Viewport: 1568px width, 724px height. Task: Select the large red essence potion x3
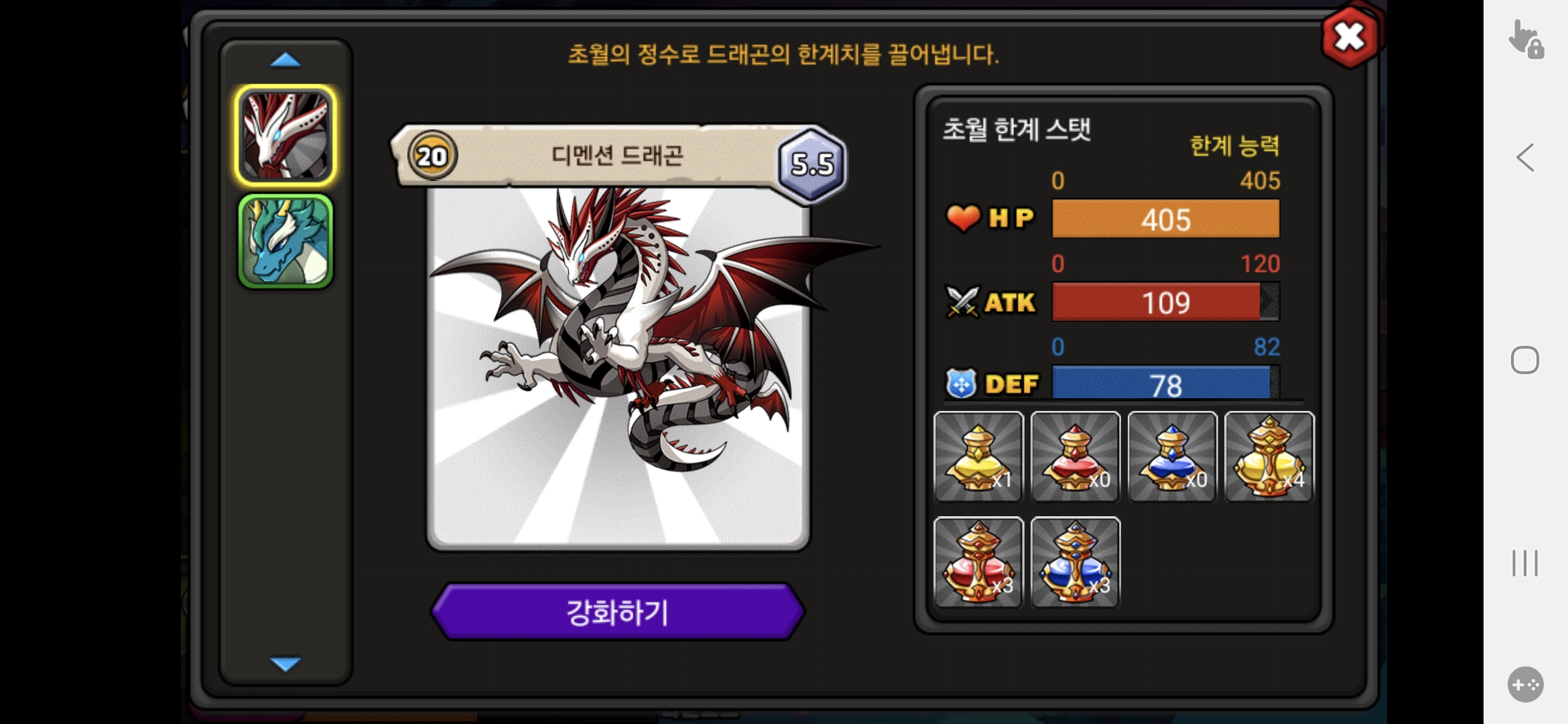[x=978, y=562]
